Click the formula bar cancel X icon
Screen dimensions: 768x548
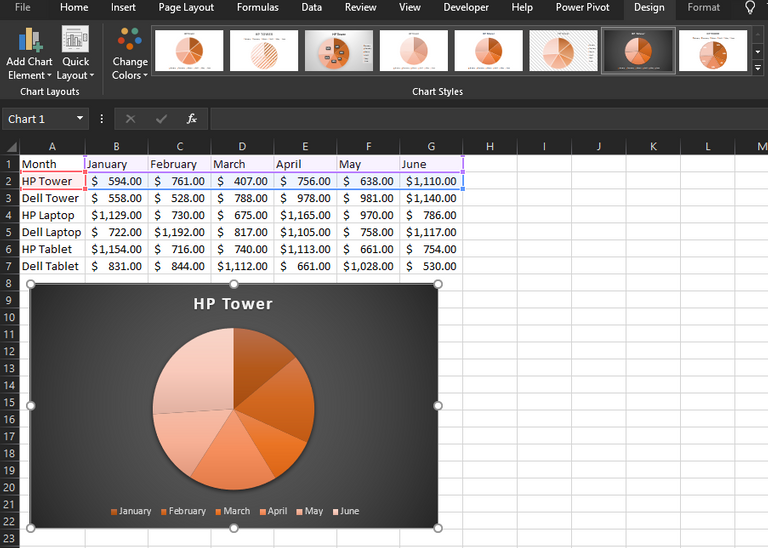click(130, 119)
